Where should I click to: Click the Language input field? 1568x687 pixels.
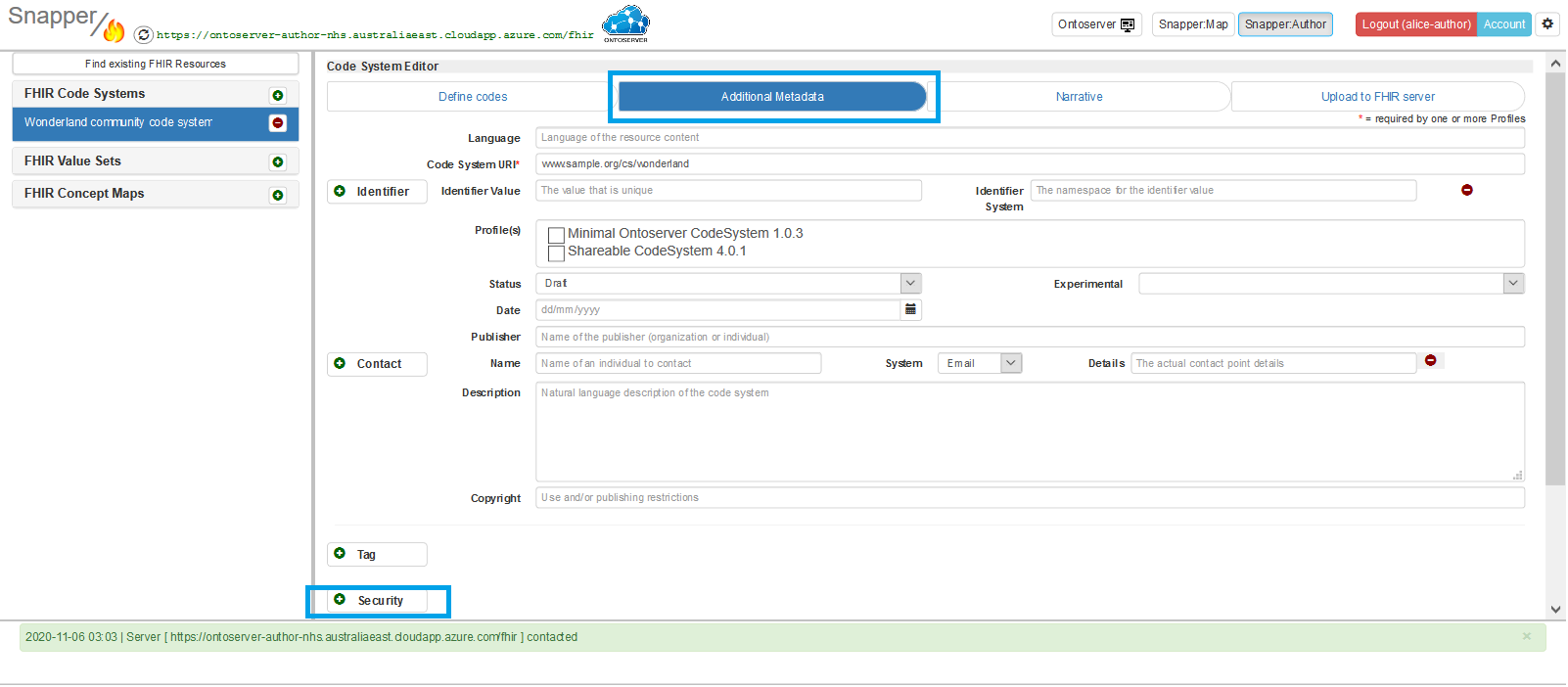[x=1030, y=138]
